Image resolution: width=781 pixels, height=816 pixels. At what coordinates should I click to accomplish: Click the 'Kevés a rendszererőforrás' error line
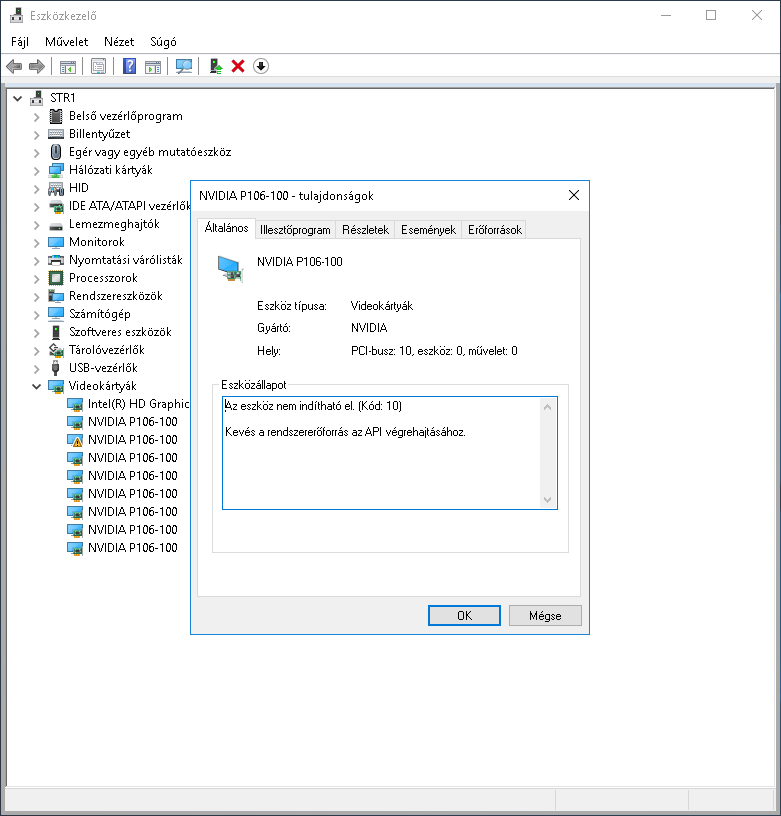345,432
